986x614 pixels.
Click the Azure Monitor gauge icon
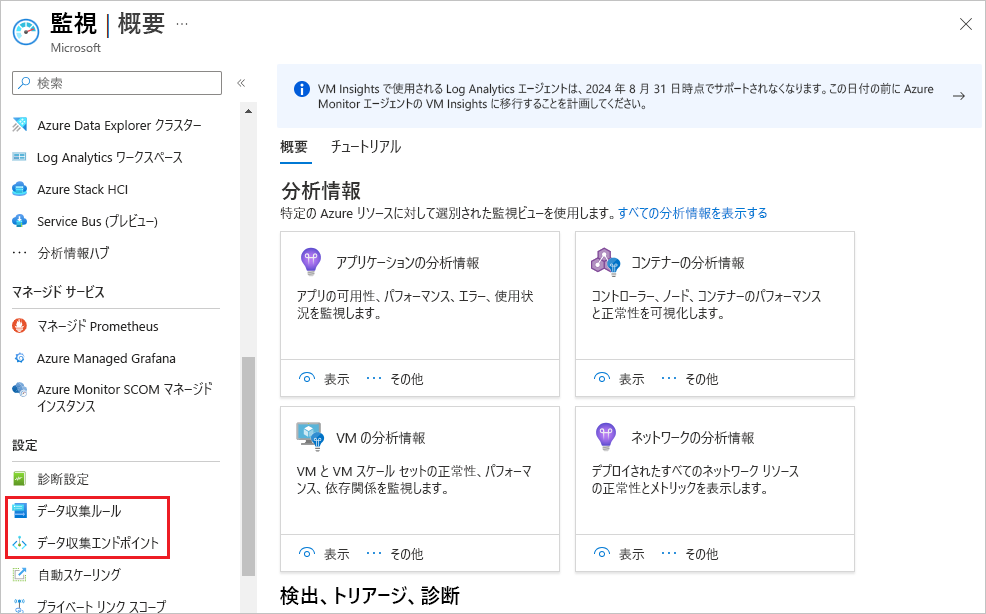click(26, 31)
